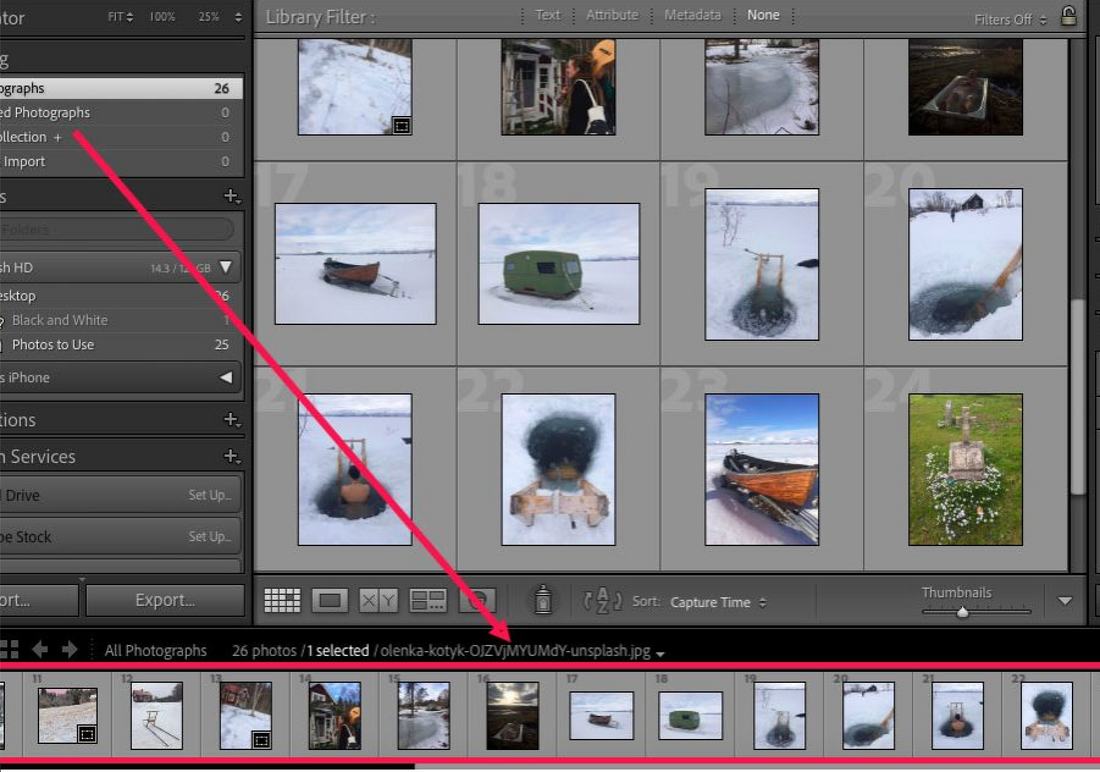The image size is (1100, 772).
Task: Select filmstrip thumbnail 12 sled
Action: point(156,716)
